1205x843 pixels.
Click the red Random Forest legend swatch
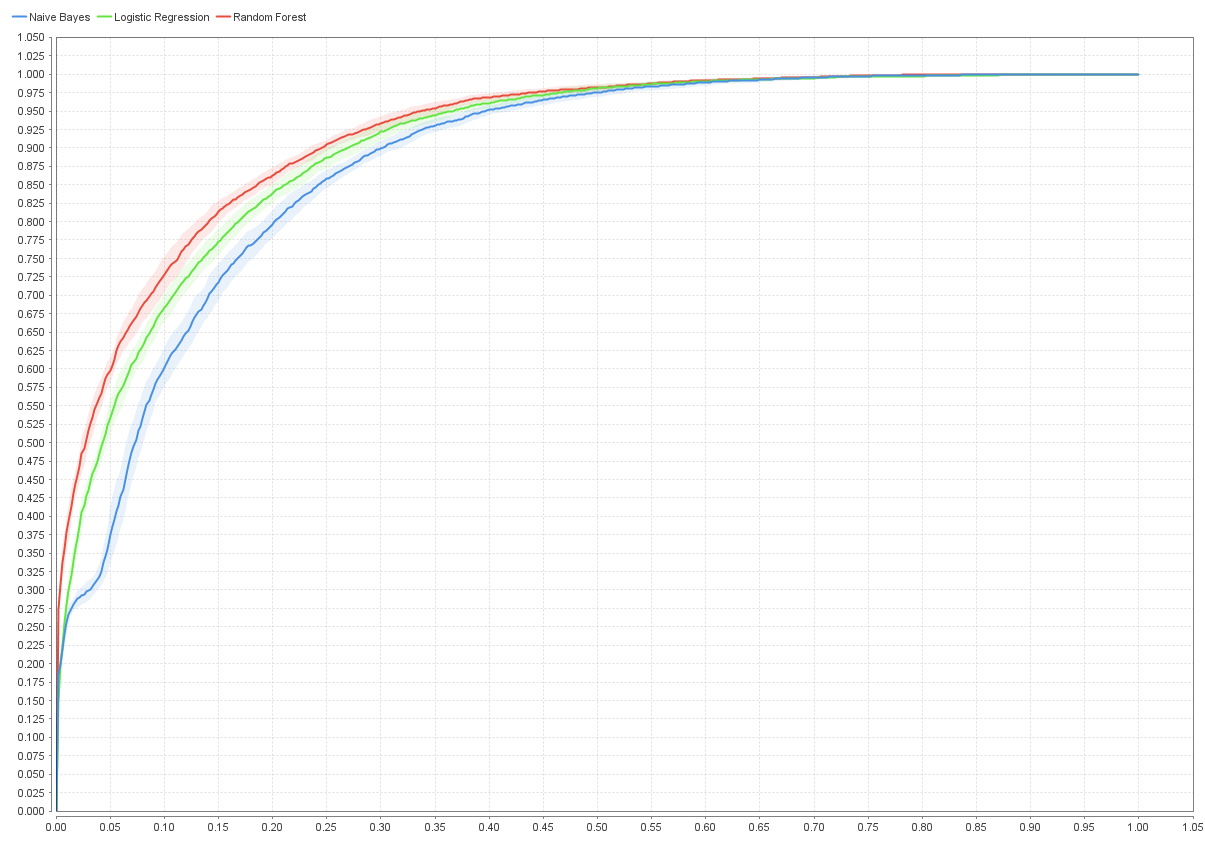[223, 17]
